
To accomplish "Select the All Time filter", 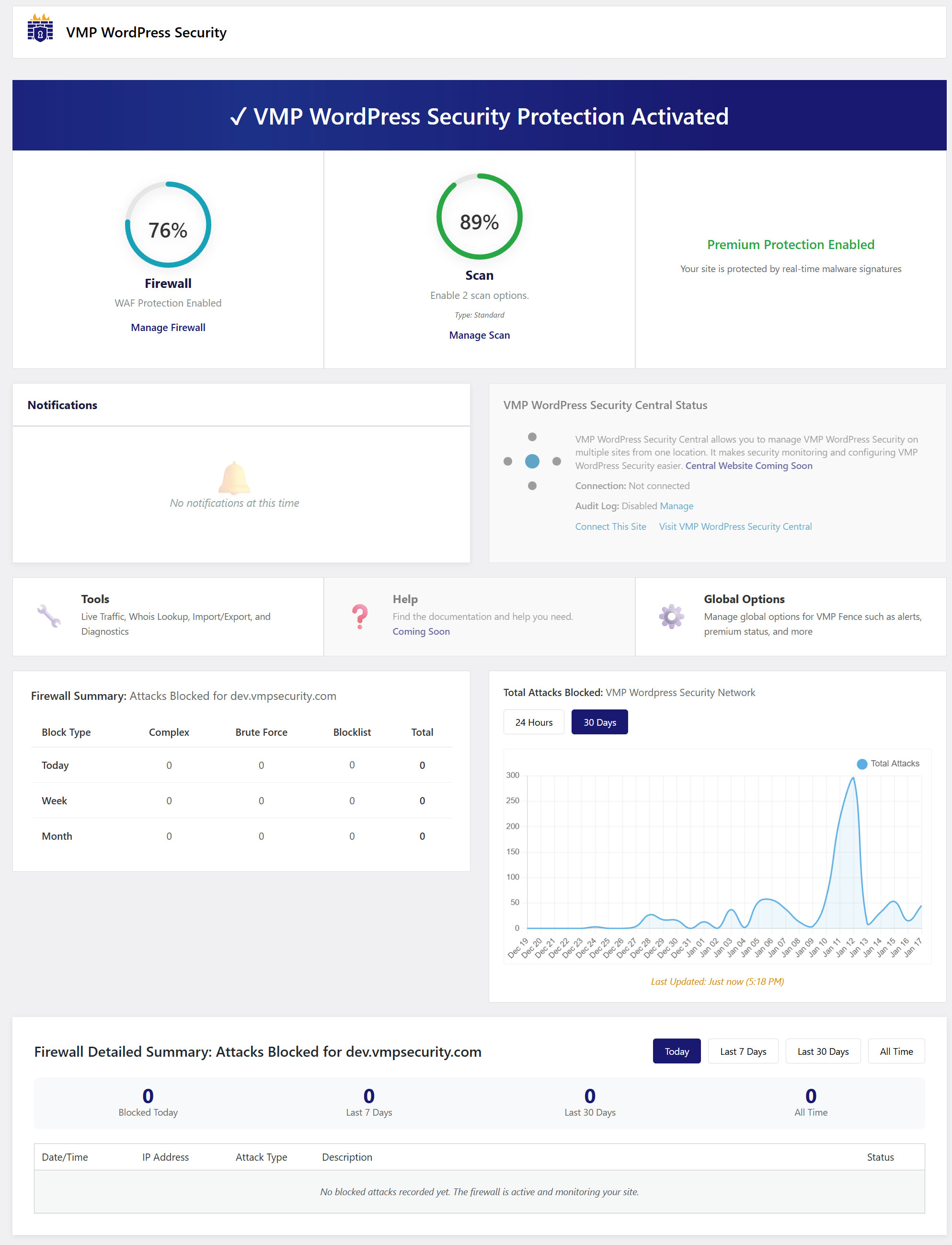I will [895, 1051].
